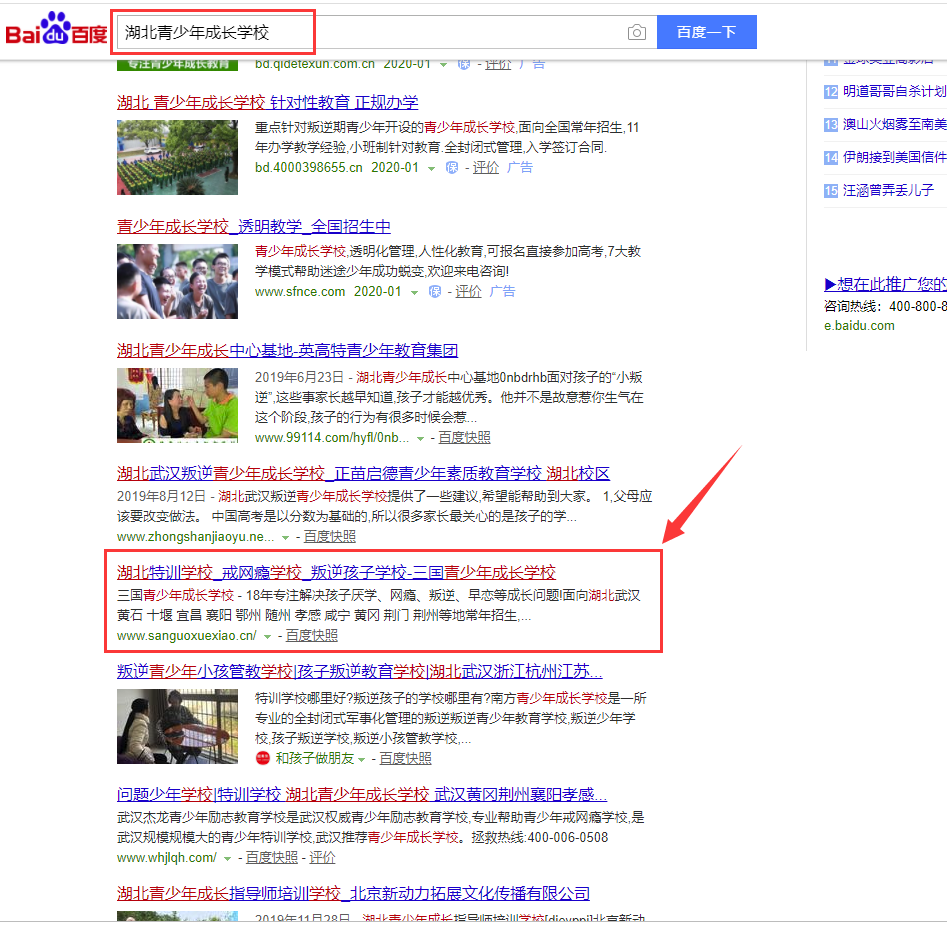Viewport: 947px width, 942px height.
Task: Click e.baidu.com link
Action: [859, 325]
